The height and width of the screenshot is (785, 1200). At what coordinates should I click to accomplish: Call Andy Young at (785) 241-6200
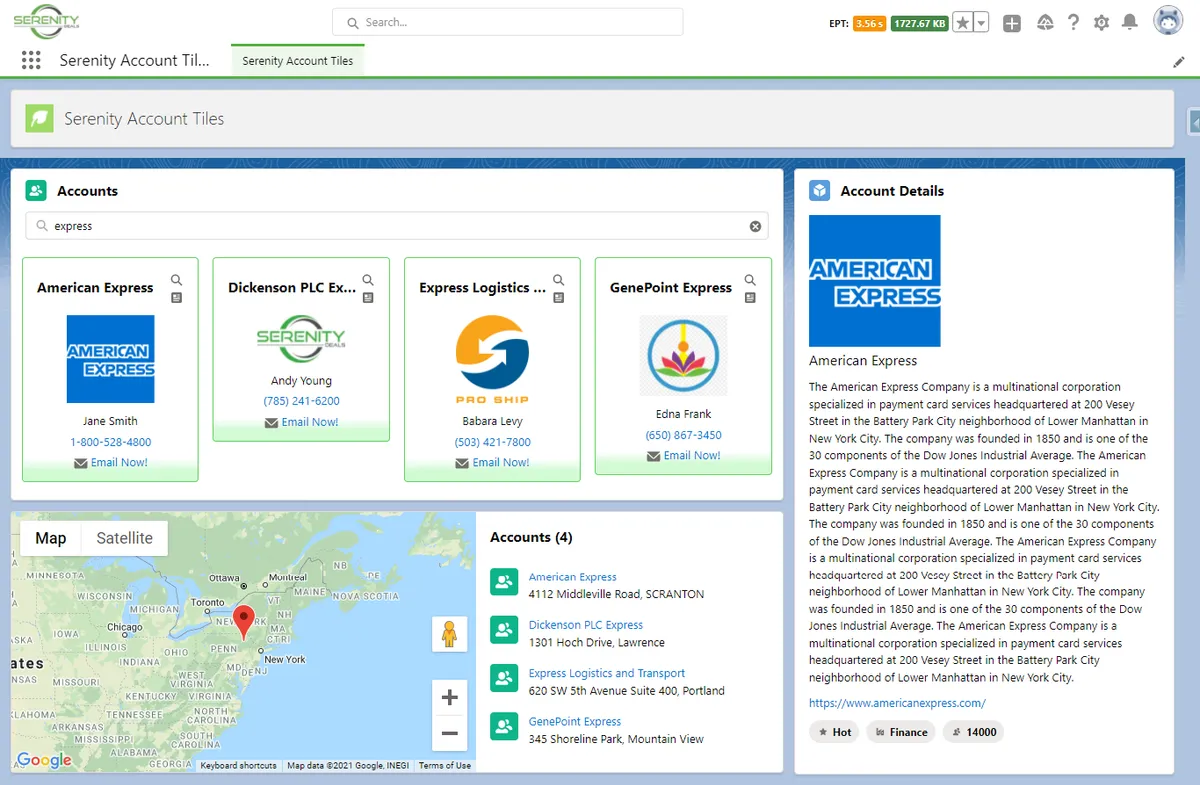click(301, 401)
